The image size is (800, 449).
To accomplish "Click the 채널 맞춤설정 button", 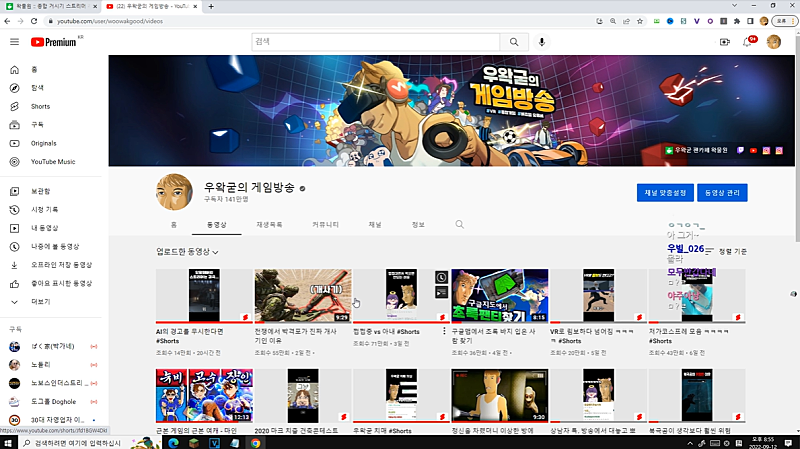I will tap(665, 192).
